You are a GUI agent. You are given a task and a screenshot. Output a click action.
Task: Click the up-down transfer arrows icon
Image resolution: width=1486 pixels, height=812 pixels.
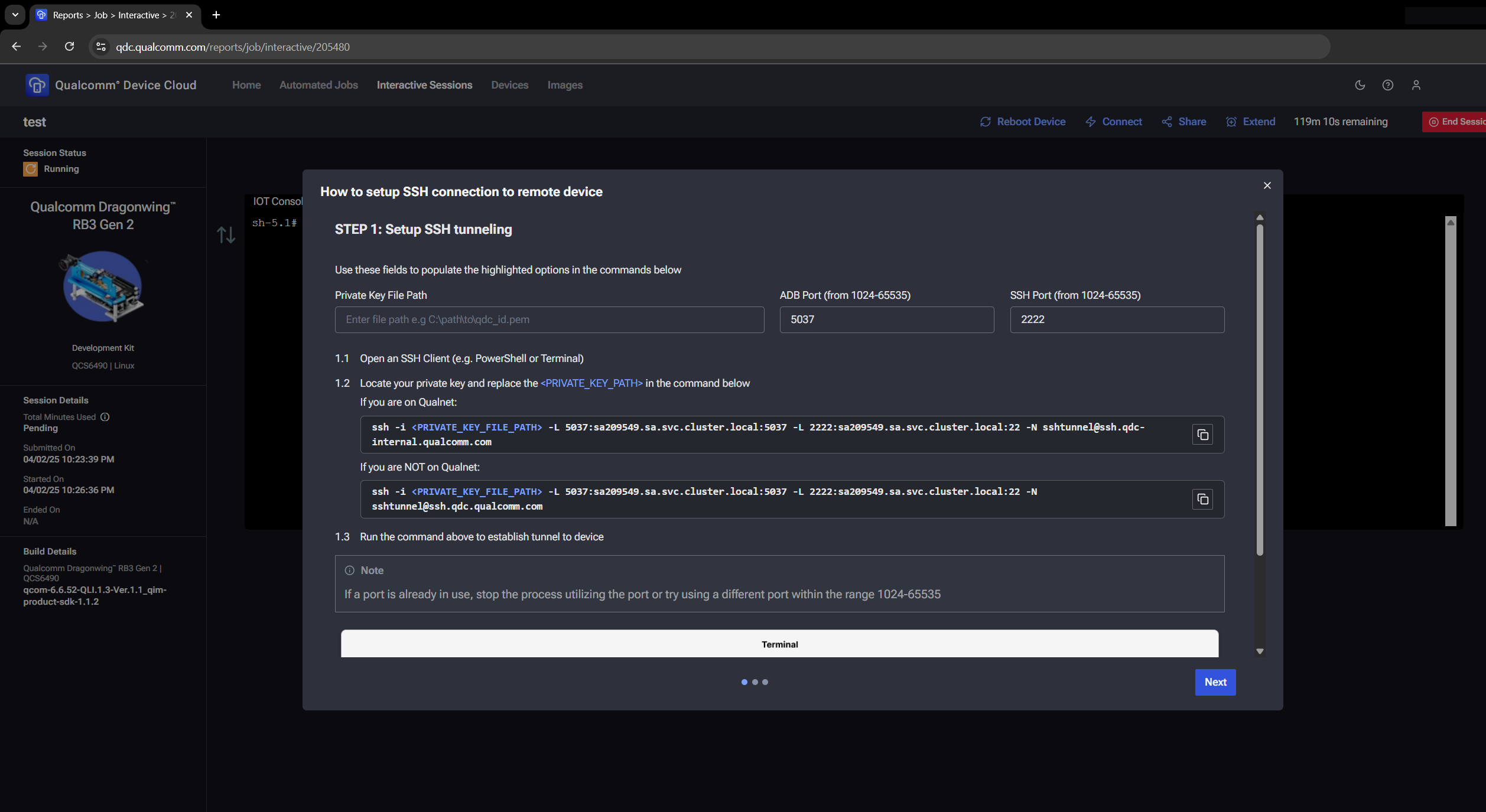(x=226, y=235)
